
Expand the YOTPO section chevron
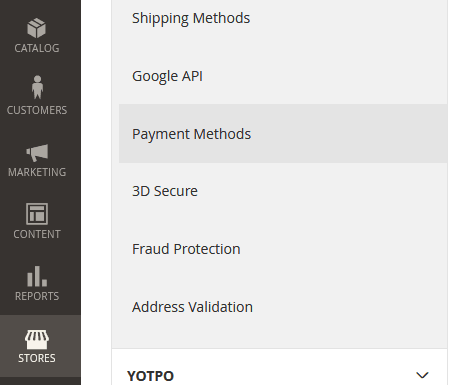coord(422,375)
